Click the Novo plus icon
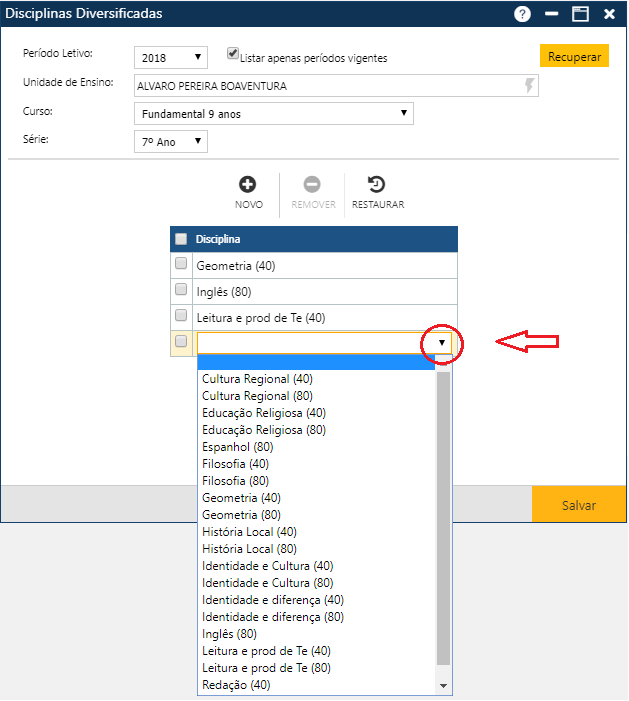This screenshot has height=701, width=629. tap(248, 185)
